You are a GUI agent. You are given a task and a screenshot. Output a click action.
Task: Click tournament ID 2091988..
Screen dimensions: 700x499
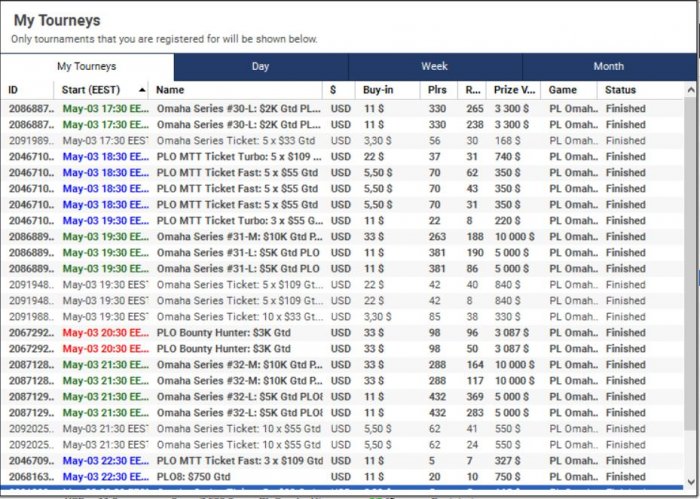(x=31, y=317)
